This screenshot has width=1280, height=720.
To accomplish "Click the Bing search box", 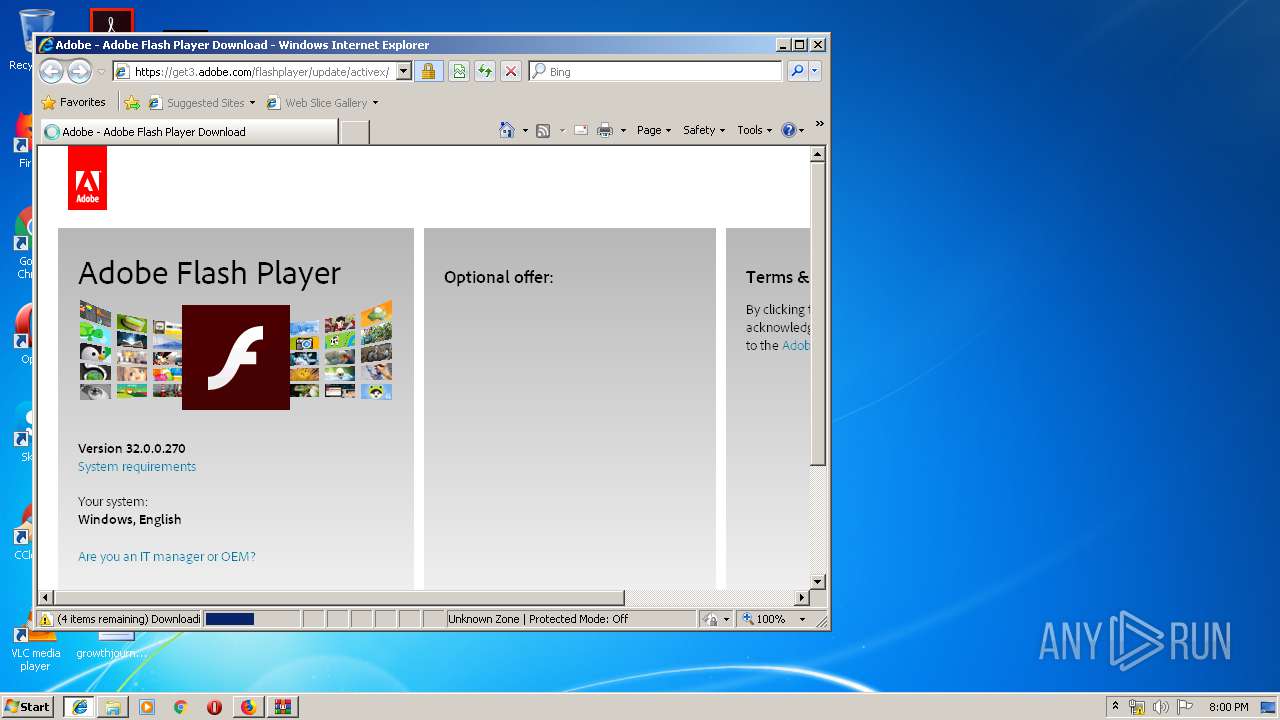I will pos(656,71).
